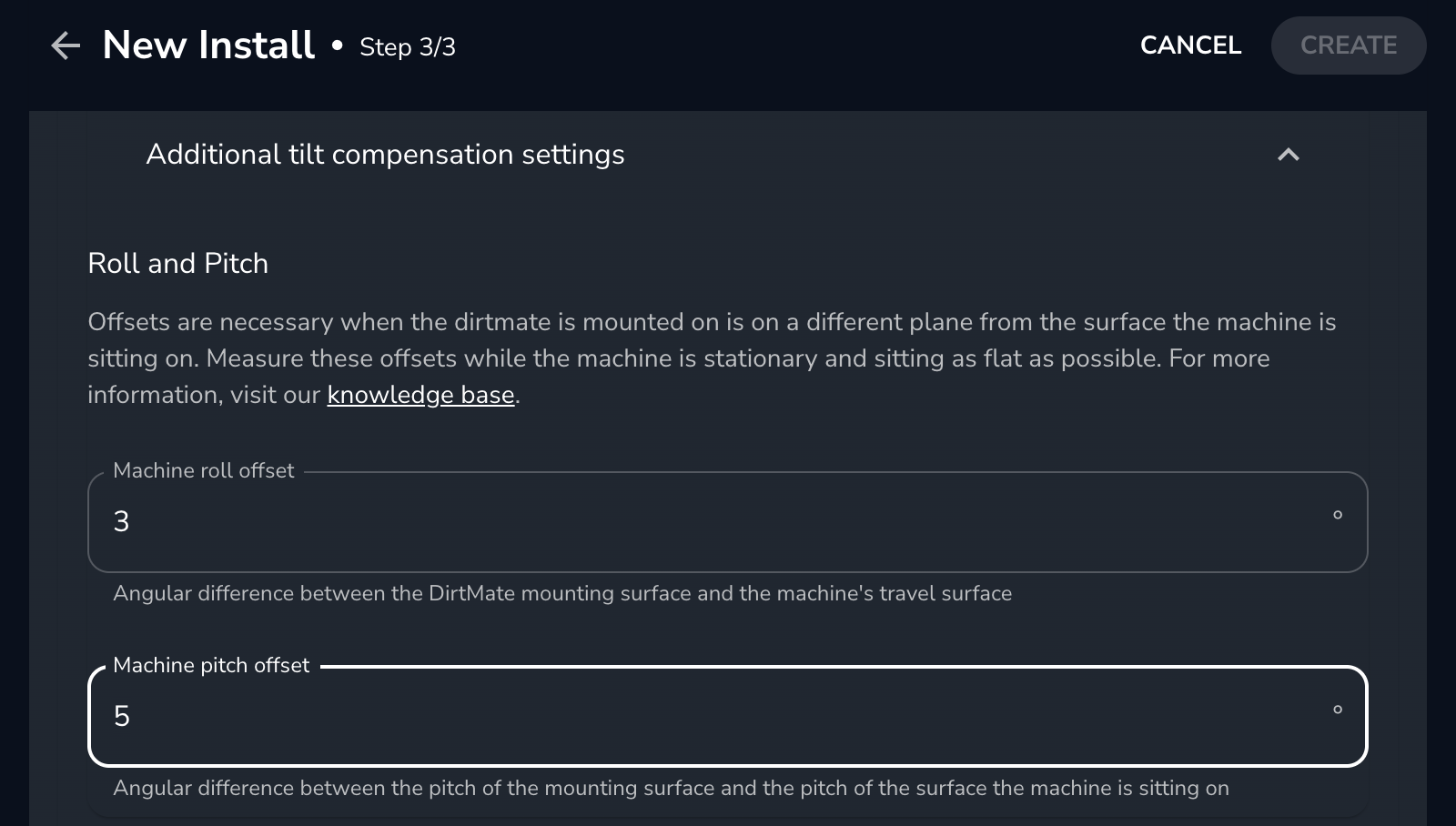Click the bullet separator beside New Install
The width and height of the screenshot is (1456, 826).
[338, 45]
